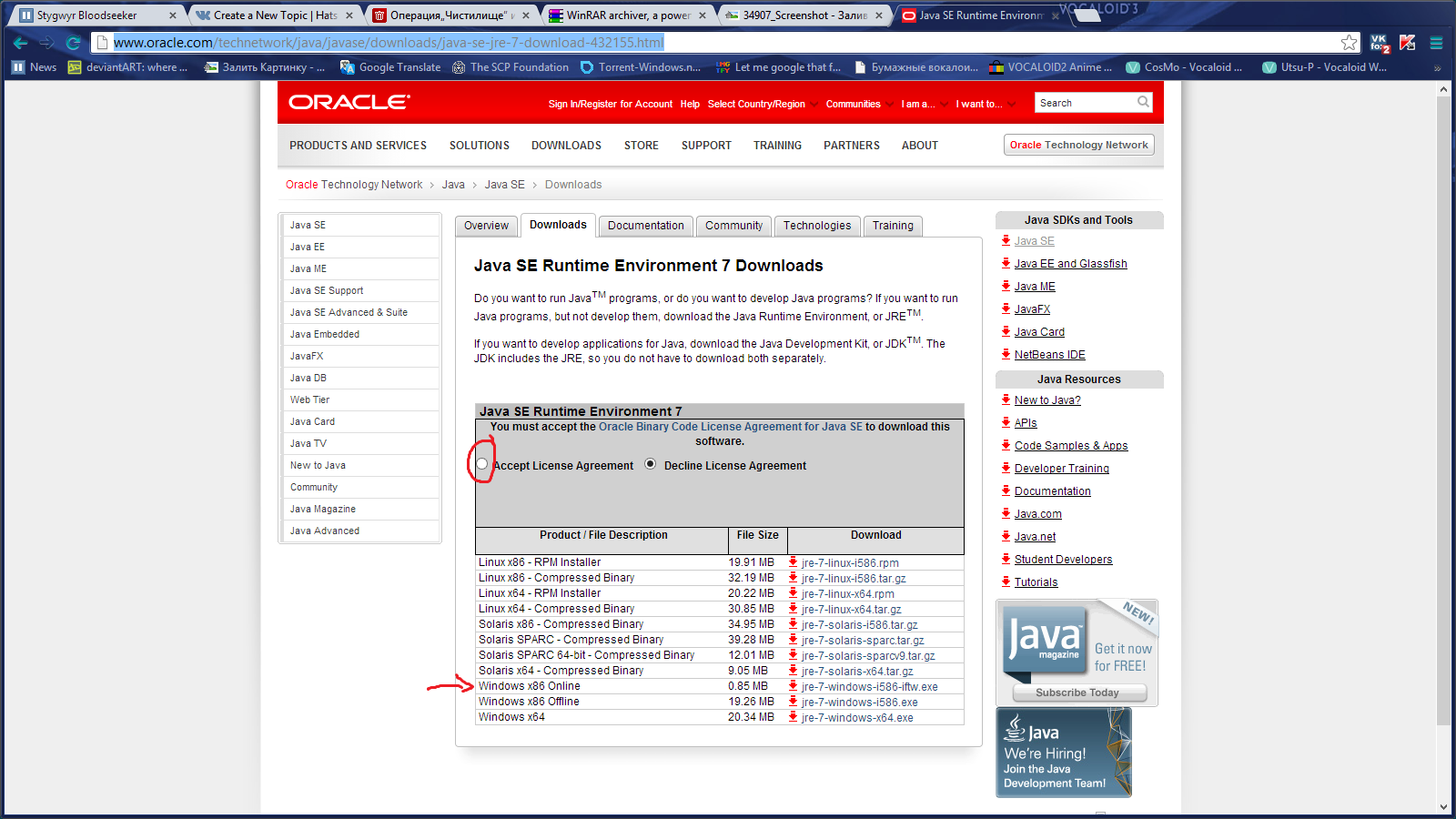Expand the 'I am a...' dropdown

pyautogui.click(x=925, y=104)
